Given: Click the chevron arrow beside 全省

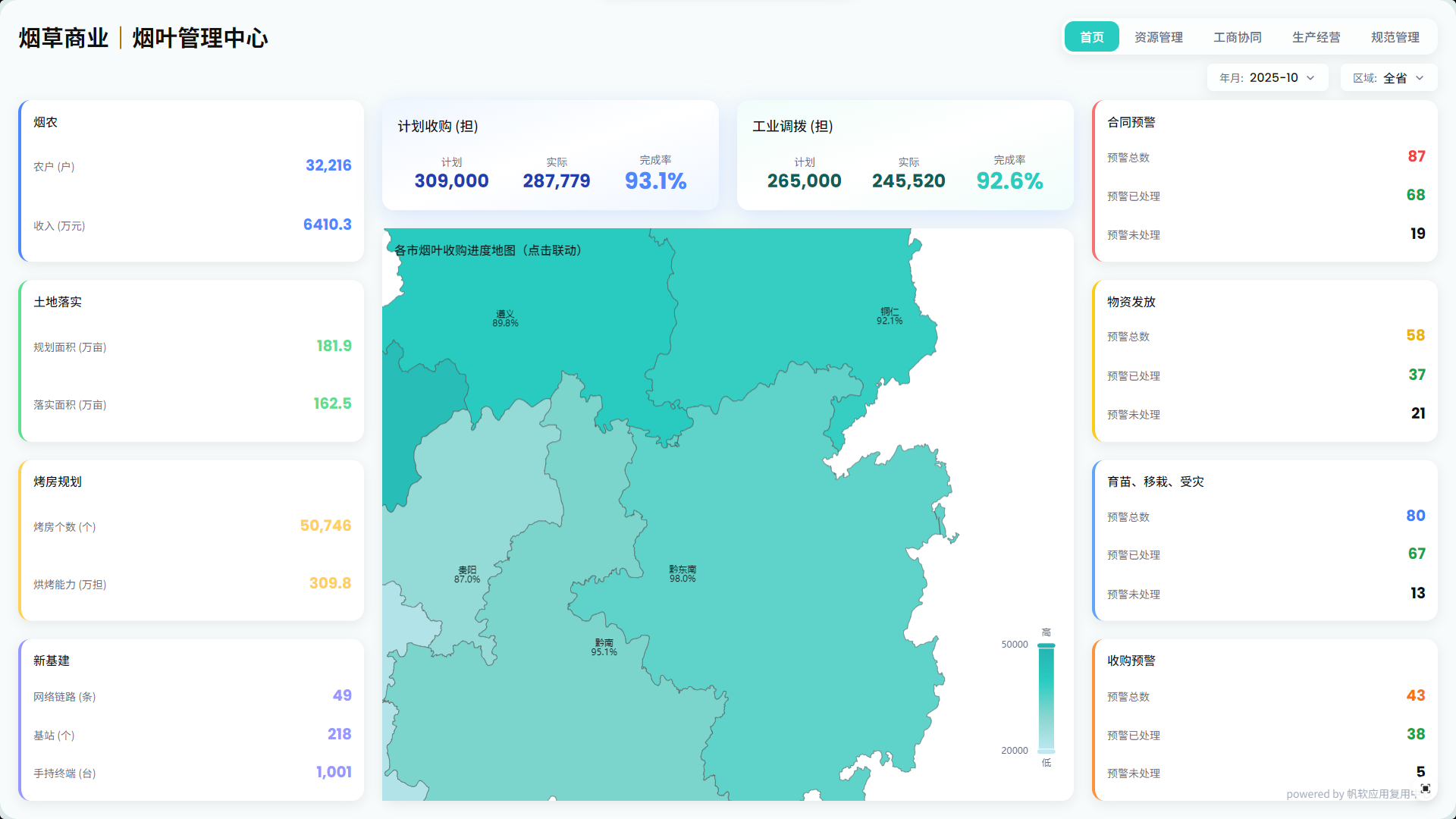Looking at the screenshot, I should [x=1420, y=78].
